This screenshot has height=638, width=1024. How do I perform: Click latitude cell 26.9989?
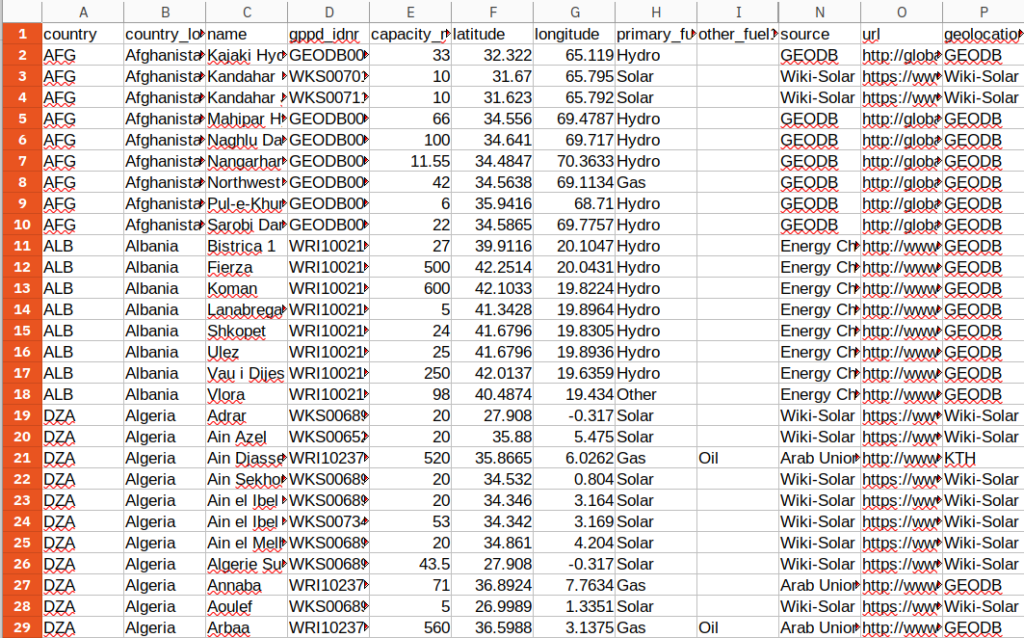pos(492,607)
